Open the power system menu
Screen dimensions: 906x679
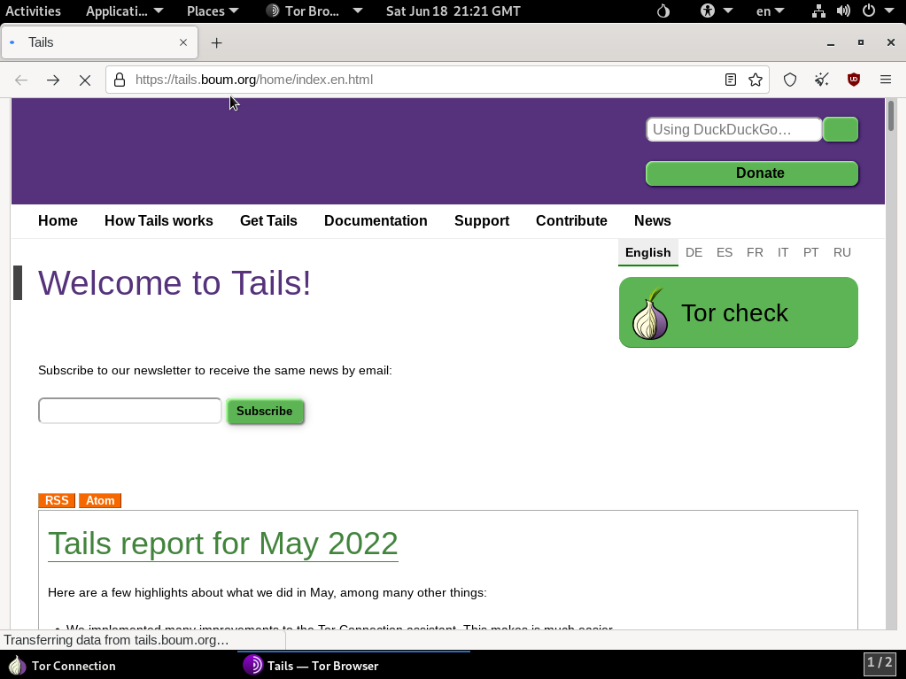pyautogui.click(x=877, y=11)
